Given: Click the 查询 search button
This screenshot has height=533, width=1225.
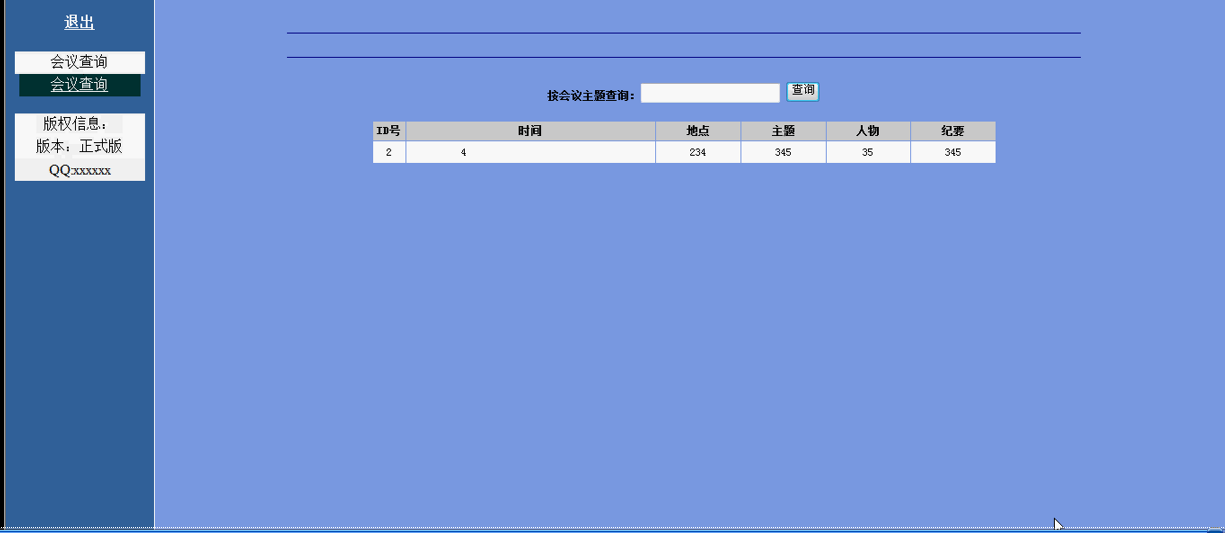Looking at the screenshot, I should (x=803, y=91).
